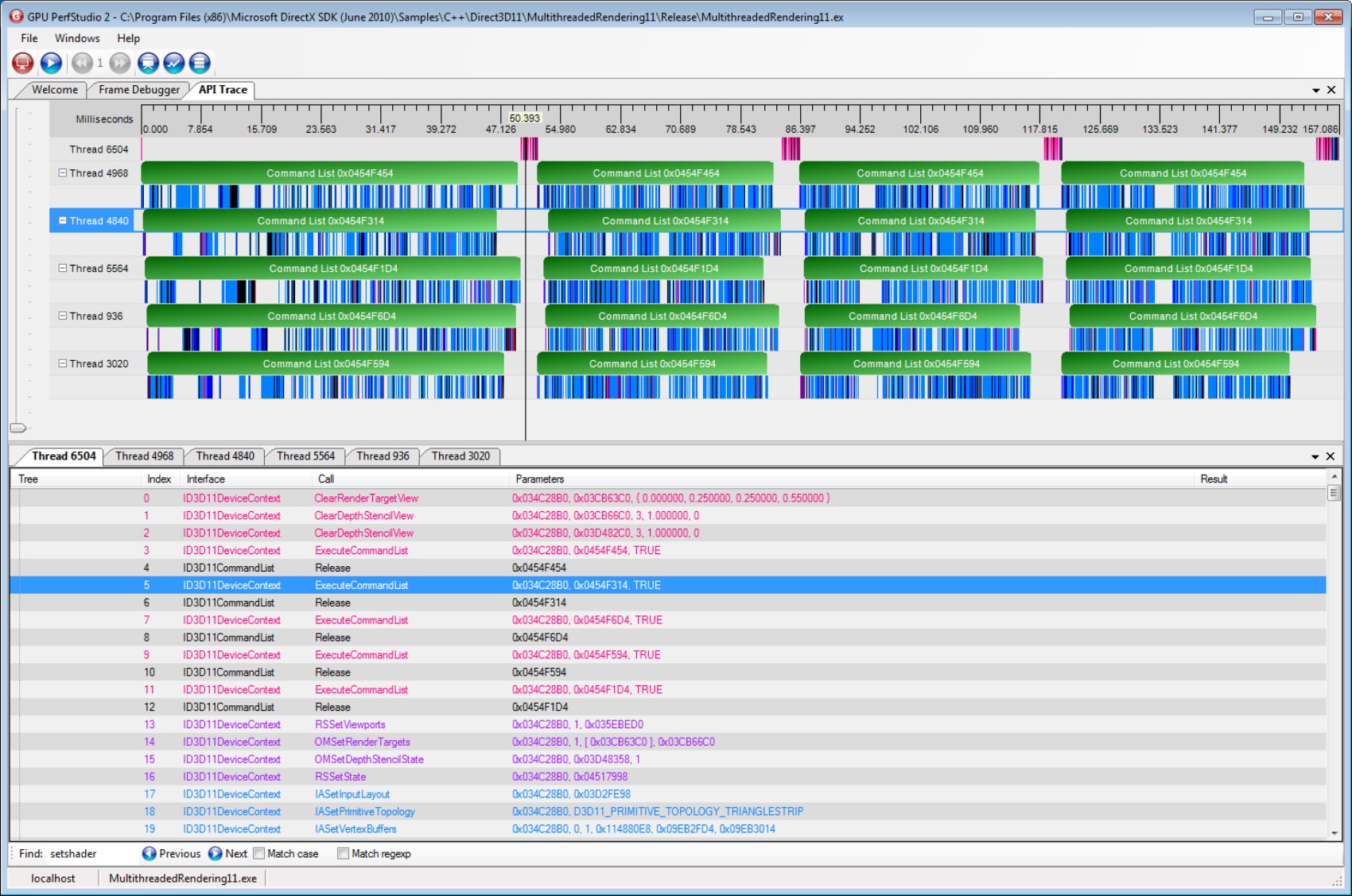Click the red monitor disconnect icon
This screenshot has width=1352, height=896.
22,63
